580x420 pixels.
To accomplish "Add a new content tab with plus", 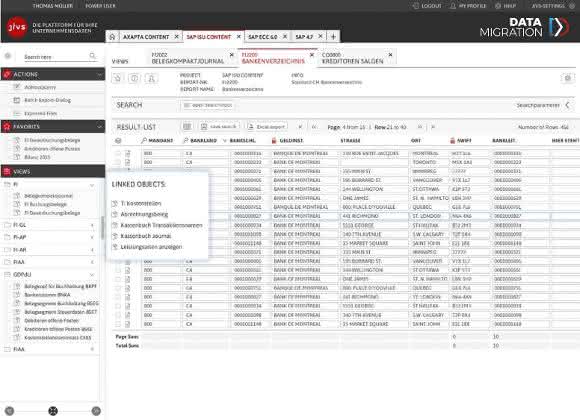I will point(333,37).
